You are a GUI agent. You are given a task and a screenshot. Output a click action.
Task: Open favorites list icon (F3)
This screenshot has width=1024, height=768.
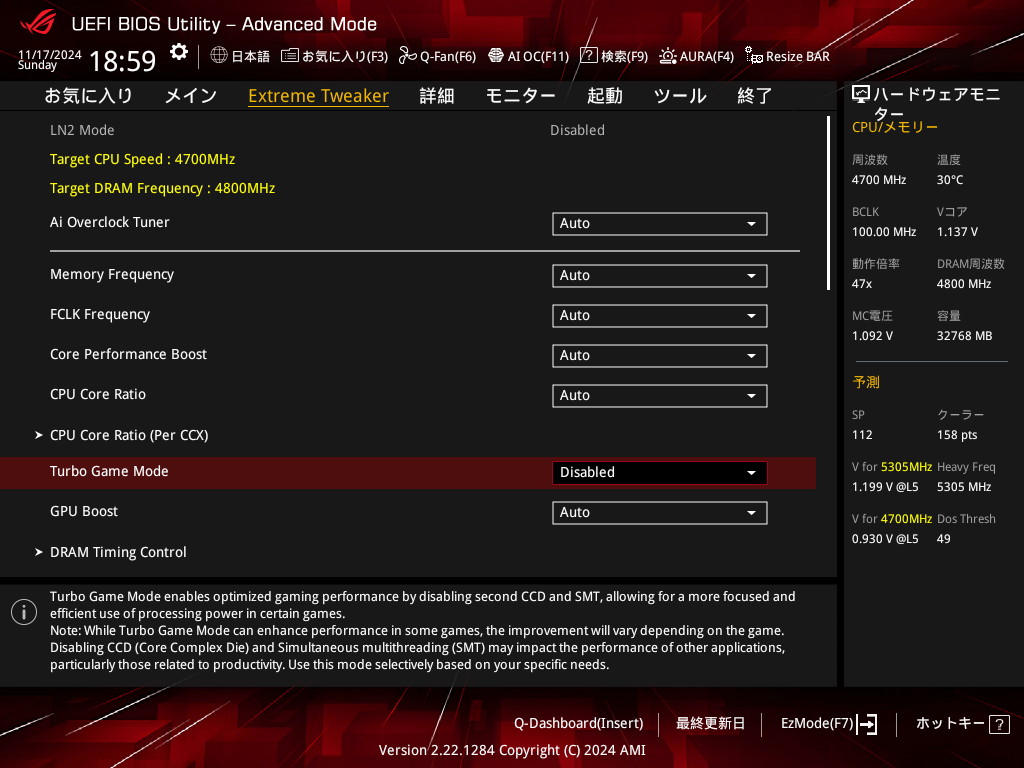[x=290, y=56]
